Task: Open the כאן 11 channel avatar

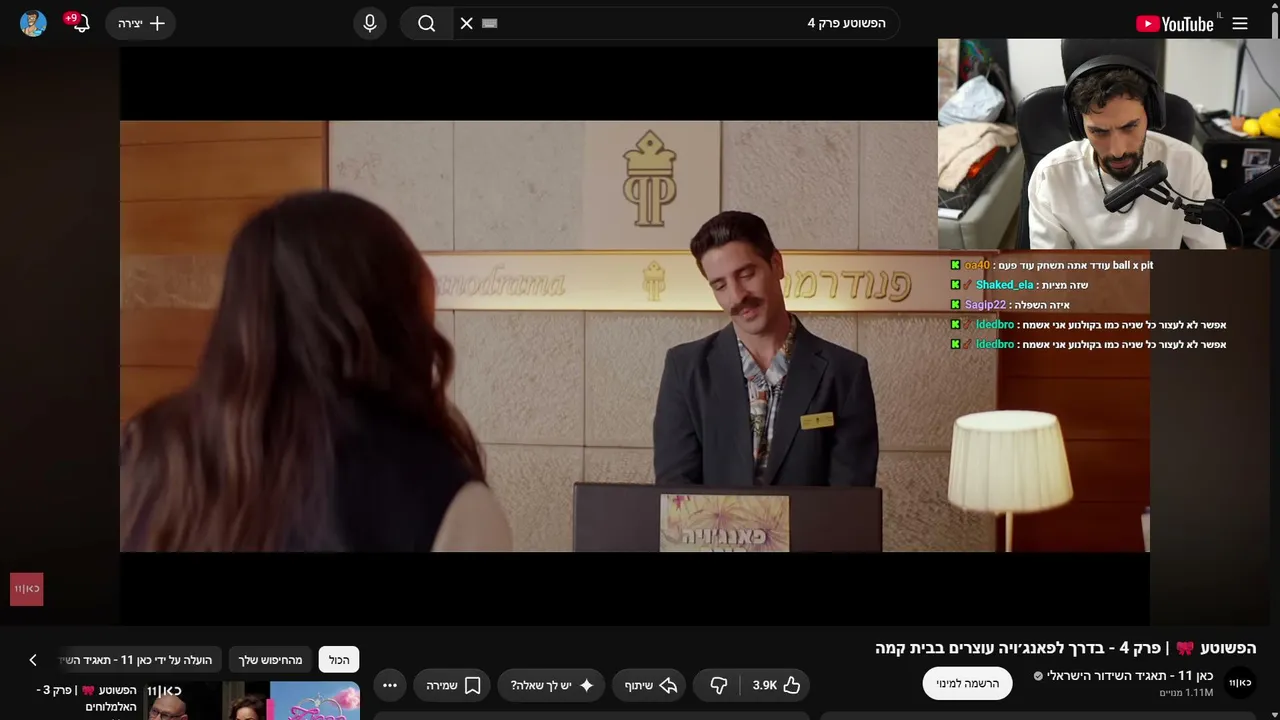Action: (1240, 683)
